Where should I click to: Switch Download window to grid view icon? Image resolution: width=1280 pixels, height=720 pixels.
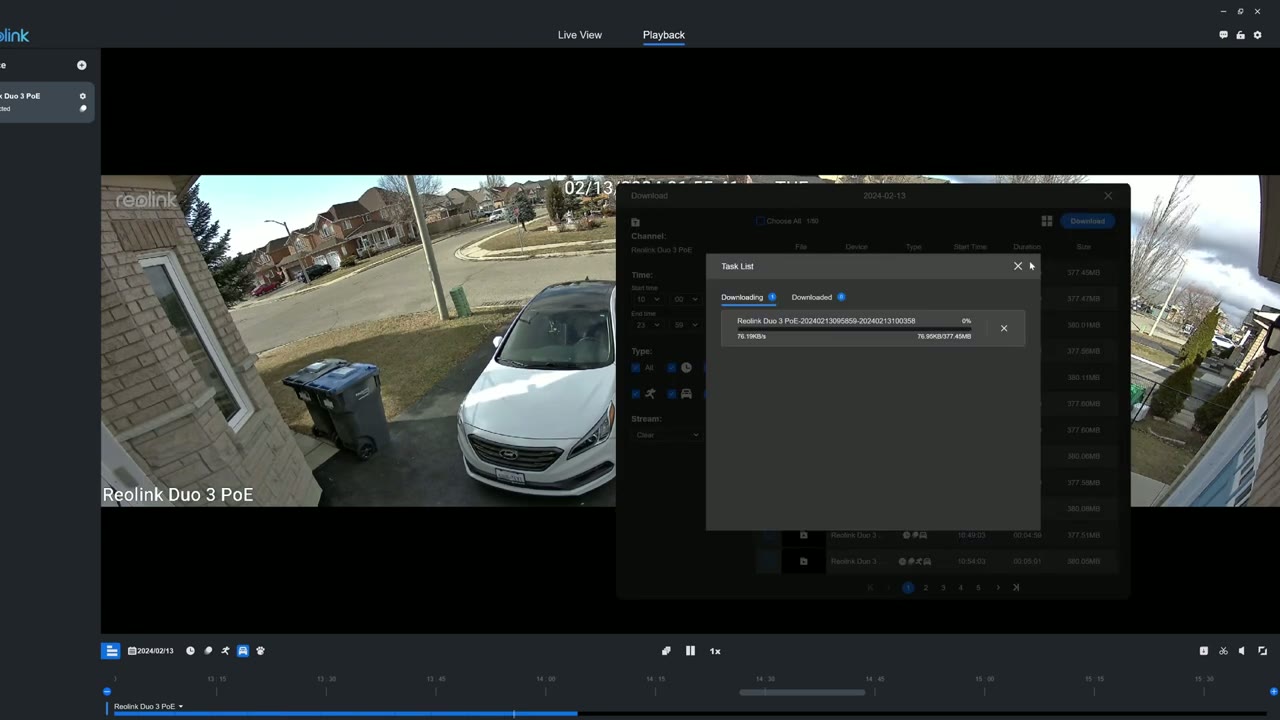[1047, 221]
